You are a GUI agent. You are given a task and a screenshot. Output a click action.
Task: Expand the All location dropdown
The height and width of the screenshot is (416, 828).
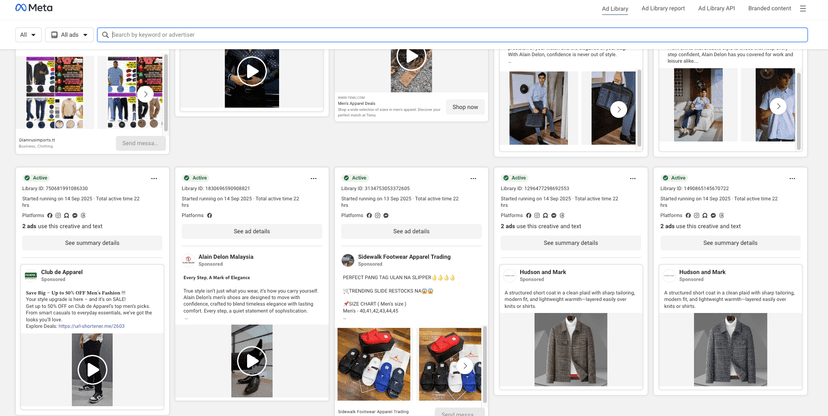tap(28, 35)
